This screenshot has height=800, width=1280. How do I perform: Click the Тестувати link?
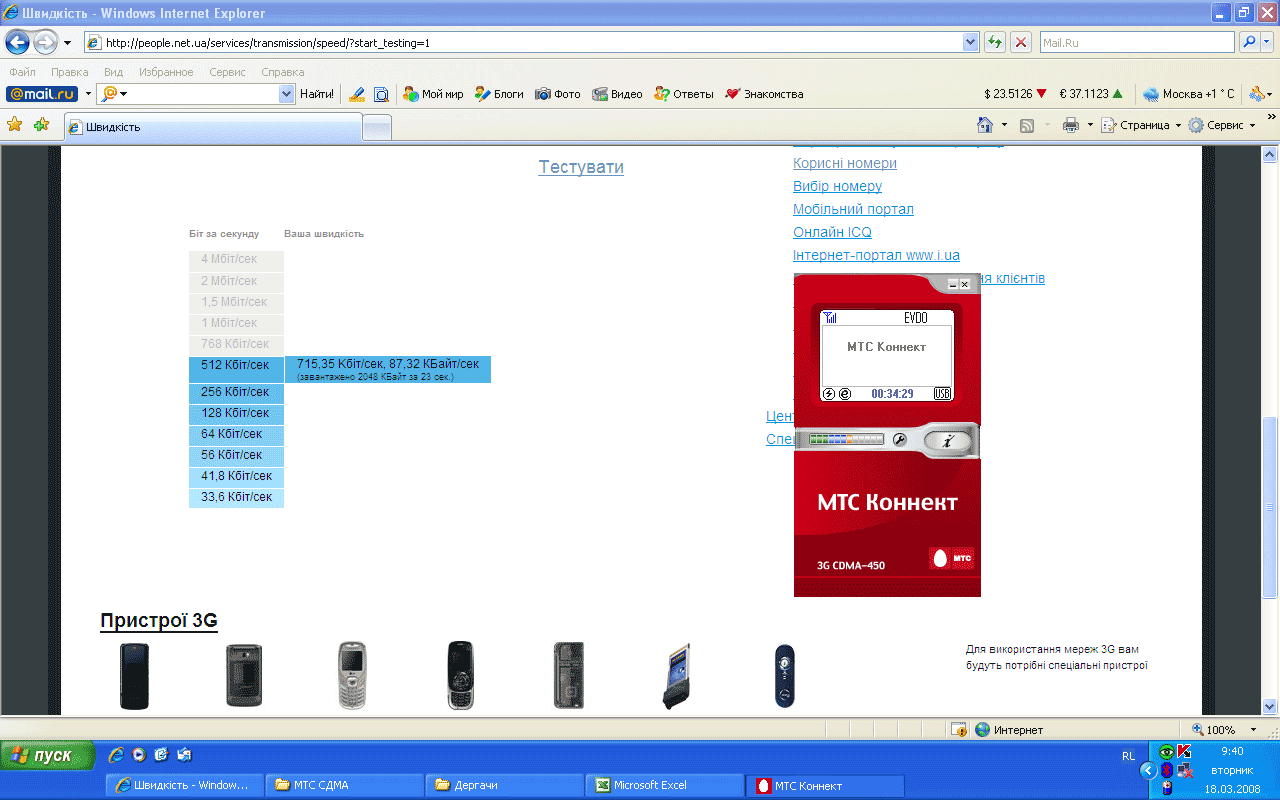tap(581, 167)
